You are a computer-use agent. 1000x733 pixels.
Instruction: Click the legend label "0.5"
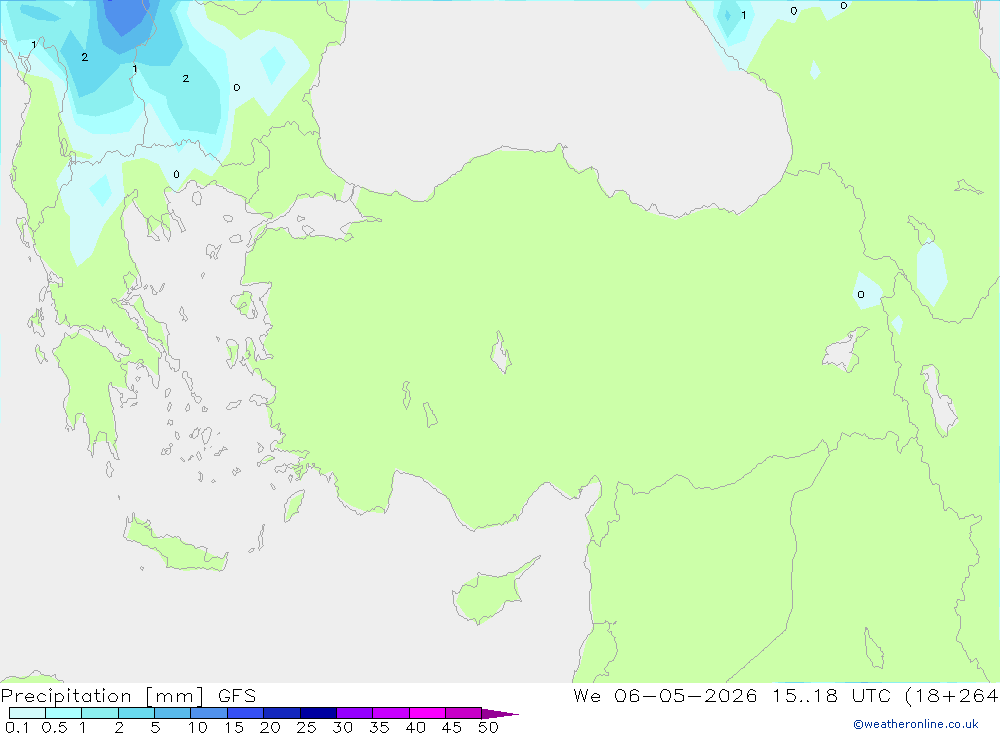[x=54, y=727]
